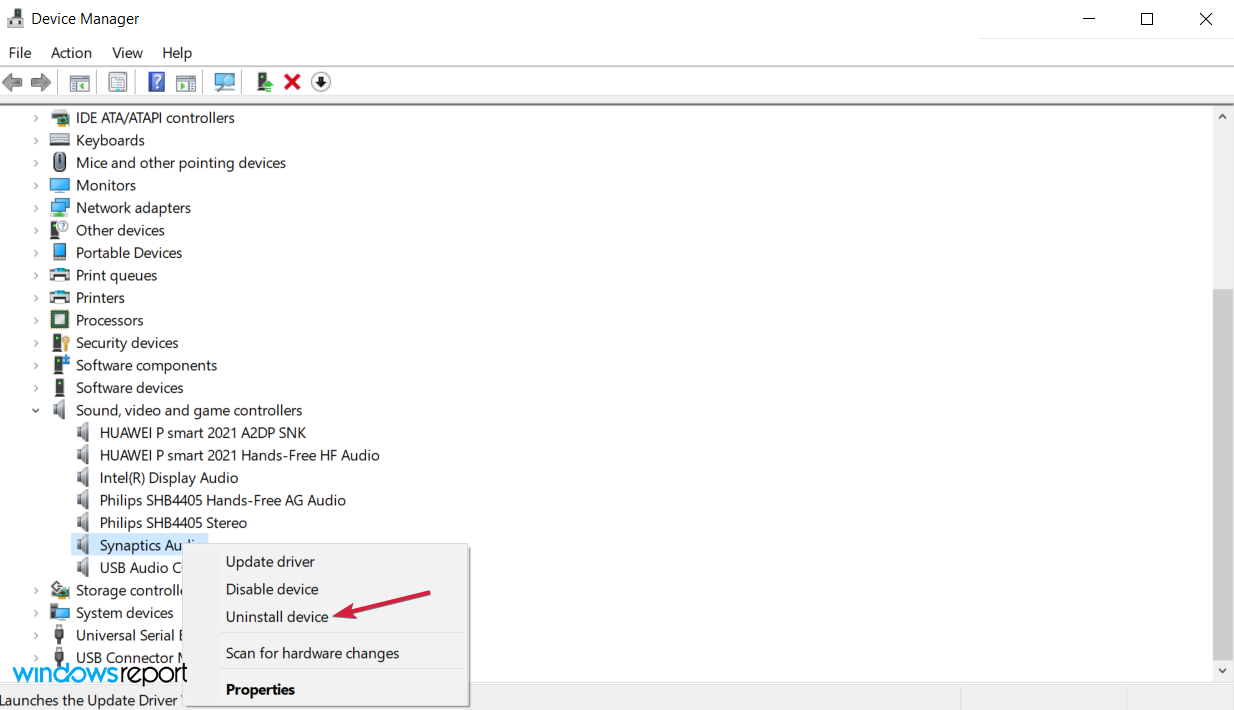Screen dimensions: 1234x710
Task: Expand the Printers node
Action: tap(36, 298)
